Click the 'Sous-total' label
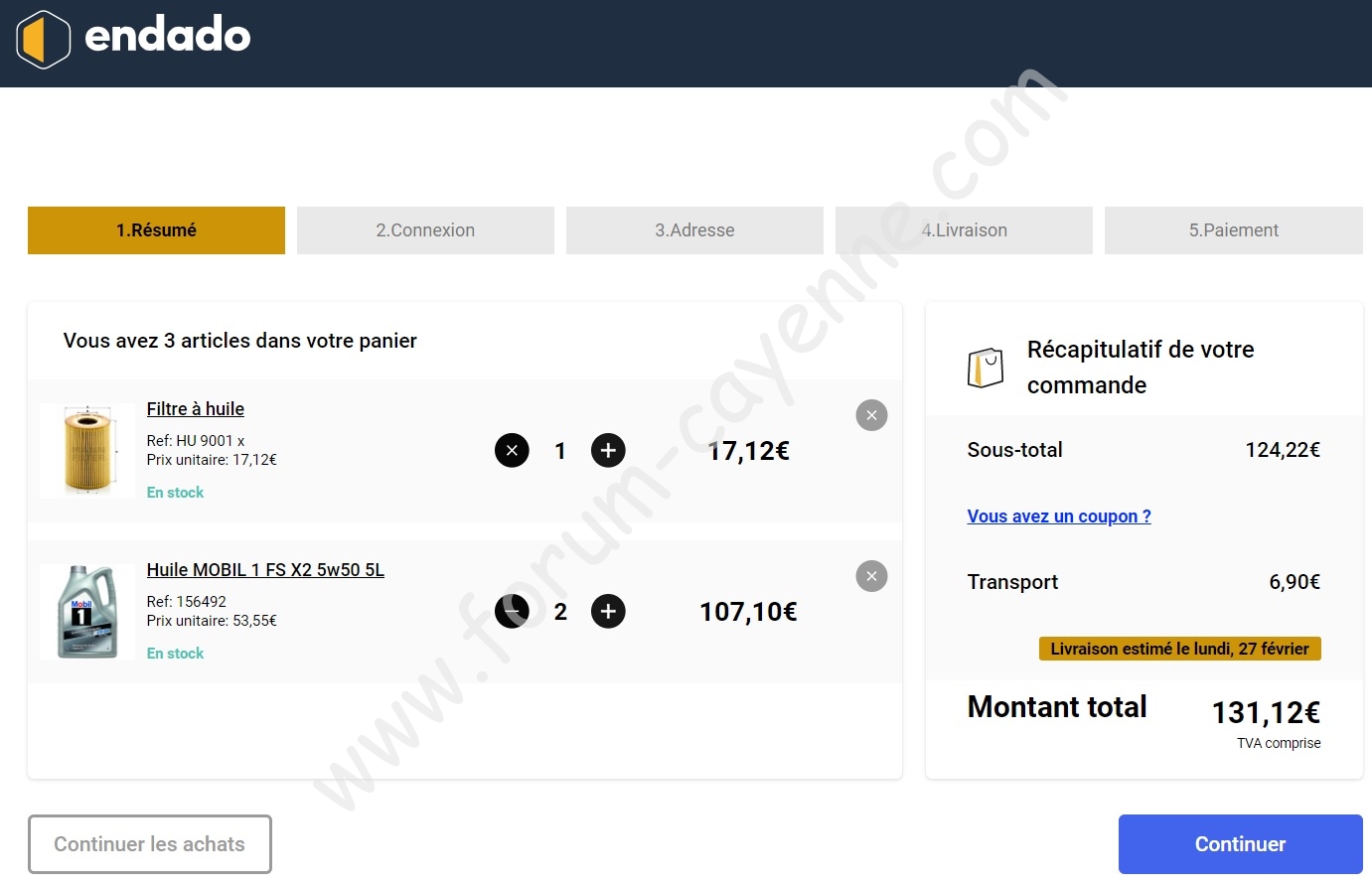 (1015, 450)
